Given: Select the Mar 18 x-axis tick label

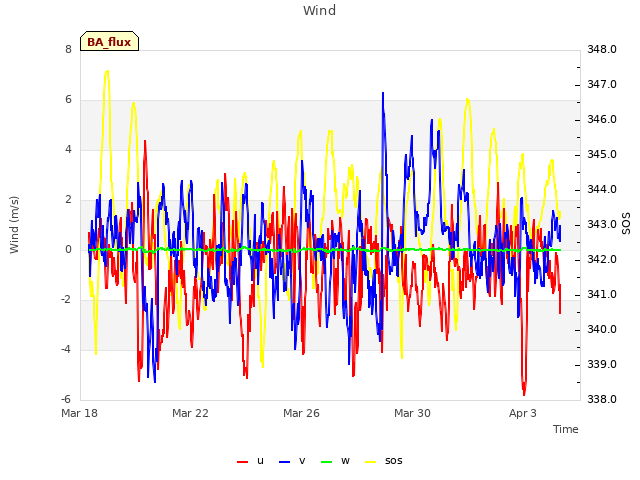Looking at the screenshot, I should (80, 413).
